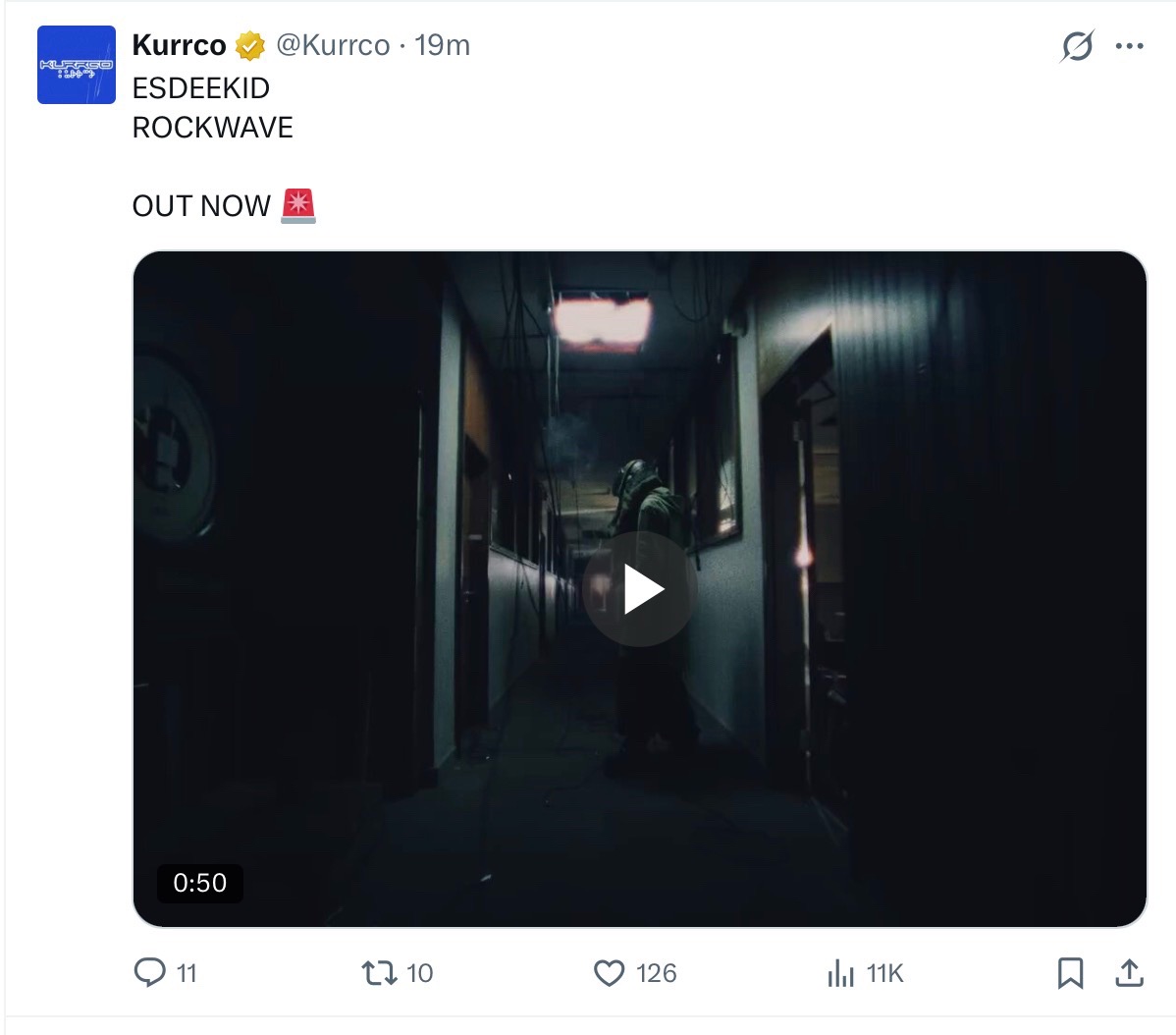Open the Kurrco profile avatar
1176x1035 pixels.
click(x=77, y=65)
